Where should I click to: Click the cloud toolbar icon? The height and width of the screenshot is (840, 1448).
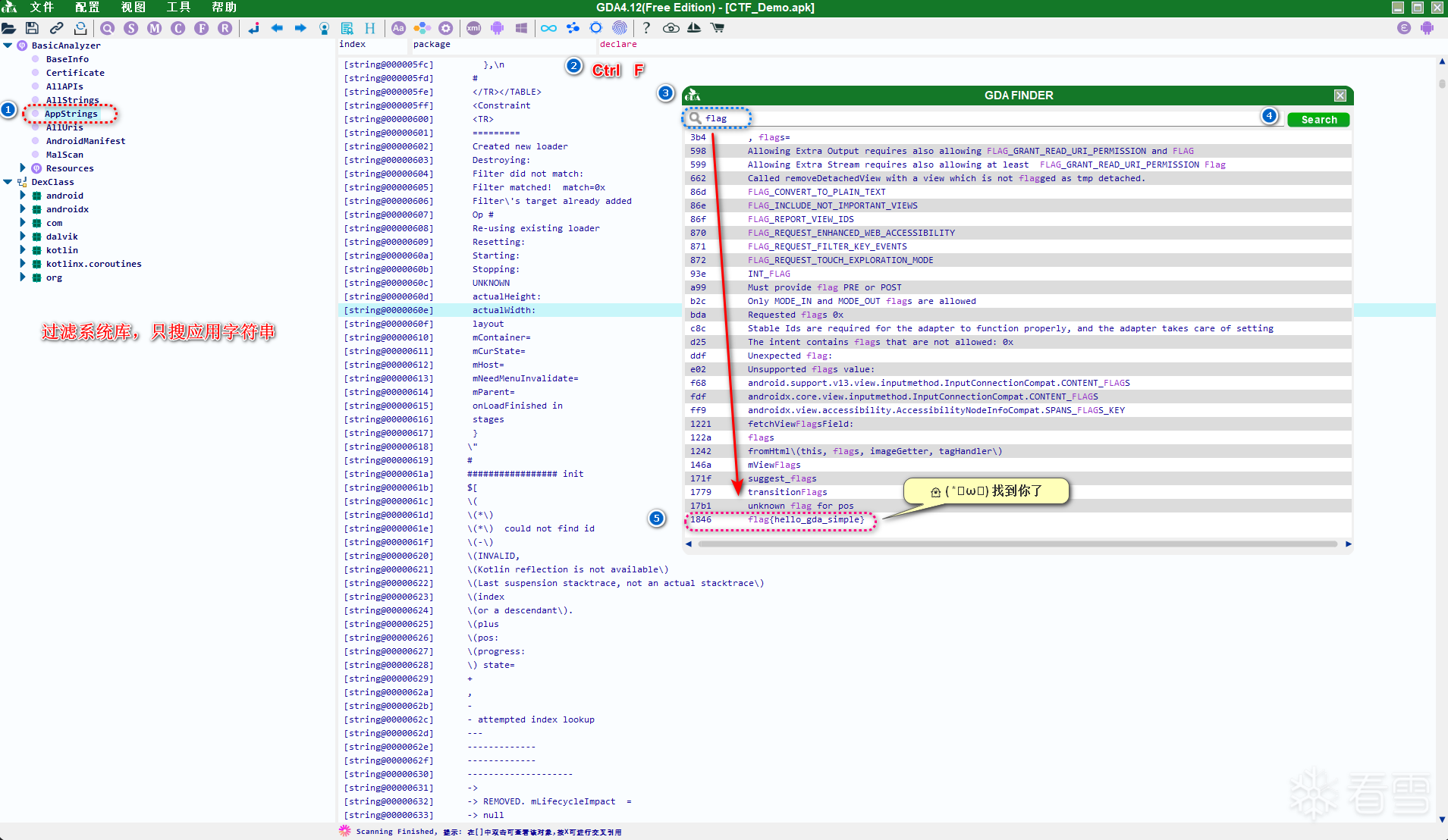[671, 28]
